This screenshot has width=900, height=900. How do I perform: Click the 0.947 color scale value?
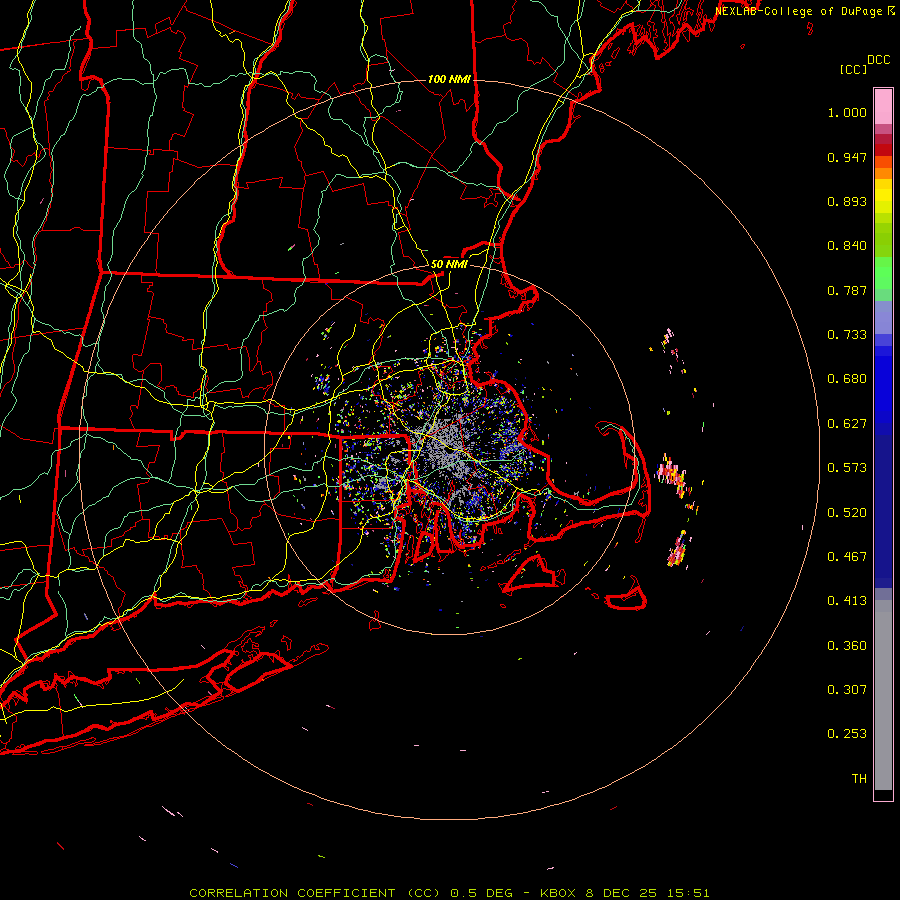(847, 157)
